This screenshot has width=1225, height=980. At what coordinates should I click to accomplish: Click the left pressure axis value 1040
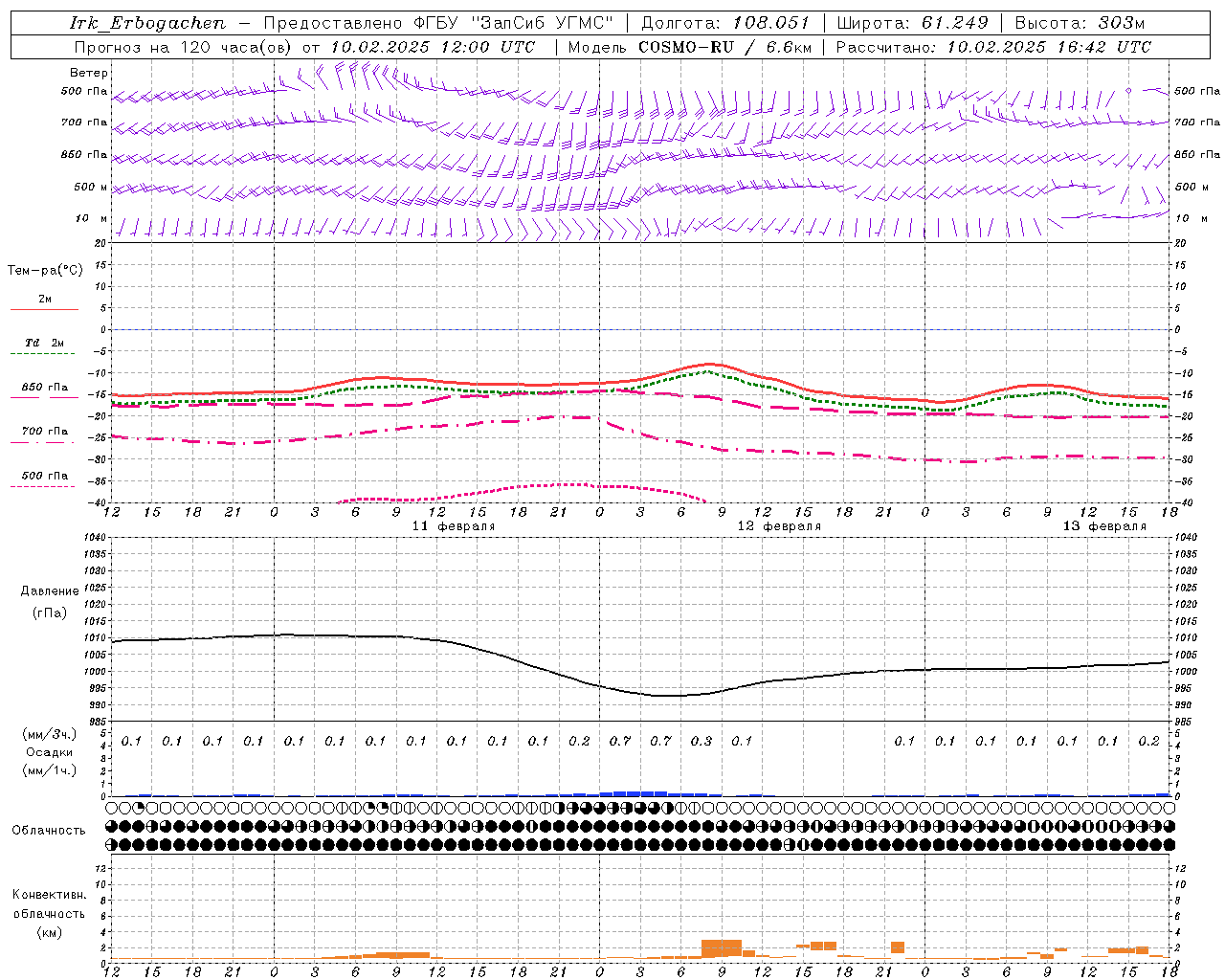point(94,538)
